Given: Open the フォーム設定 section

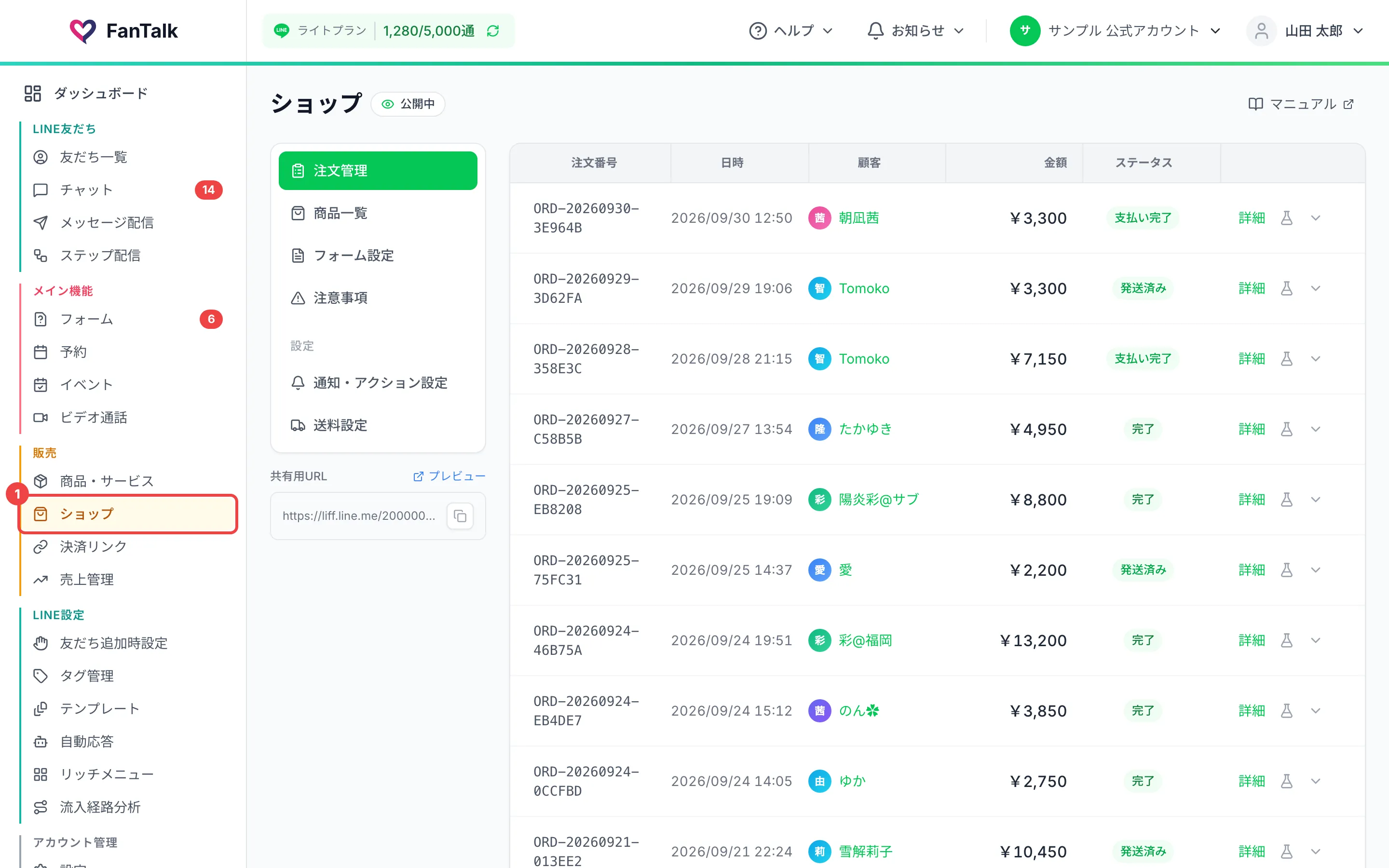Looking at the screenshot, I should coord(378,256).
